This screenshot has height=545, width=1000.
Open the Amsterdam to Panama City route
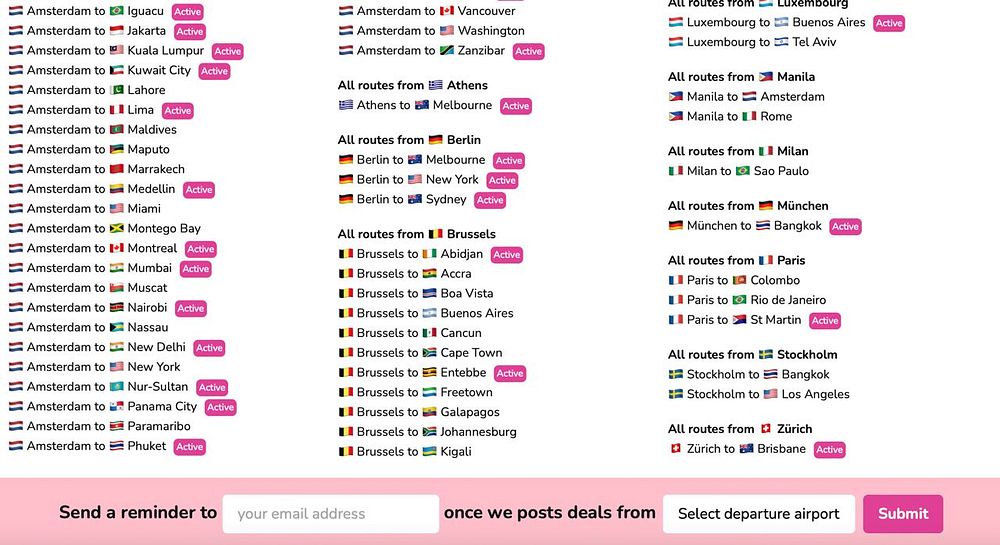click(x=103, y=406)
